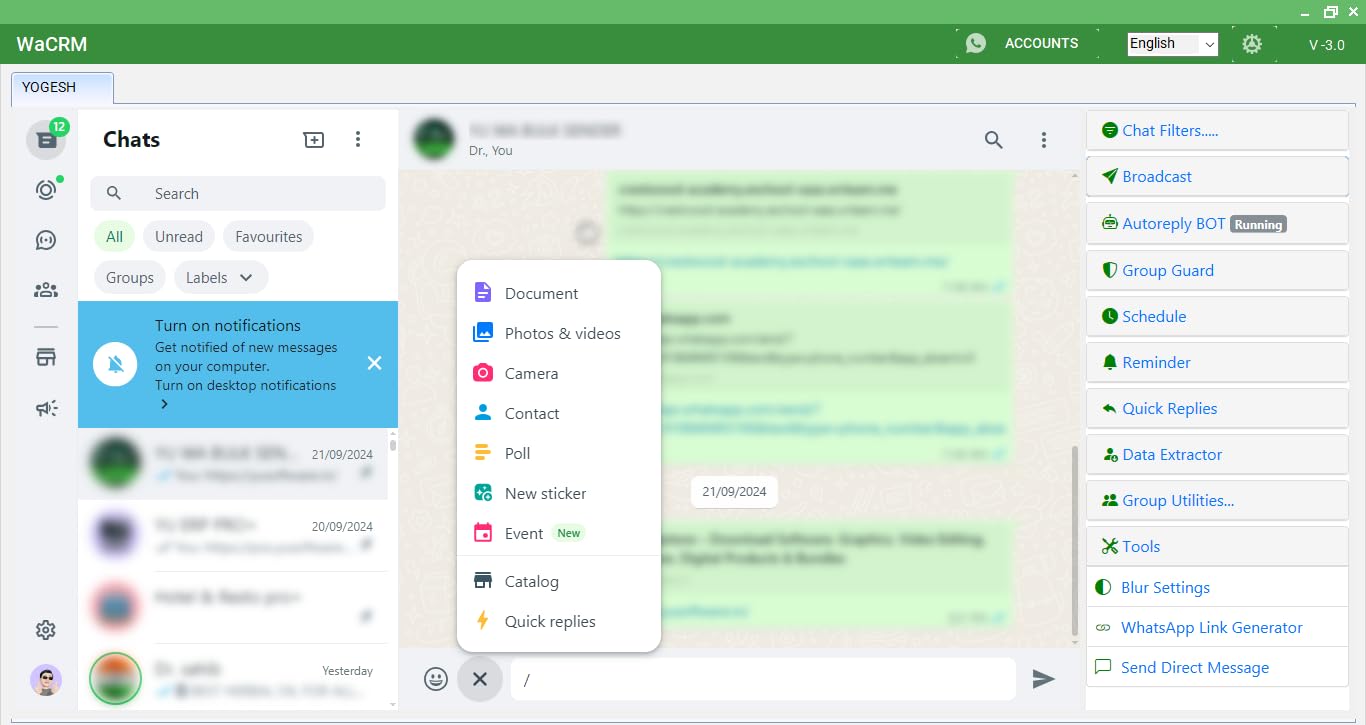Viewport: 1366px width, 725px height.
Task: Choose Camera from attachment menu
Action: pyautogui.click(x=559, y=373)
